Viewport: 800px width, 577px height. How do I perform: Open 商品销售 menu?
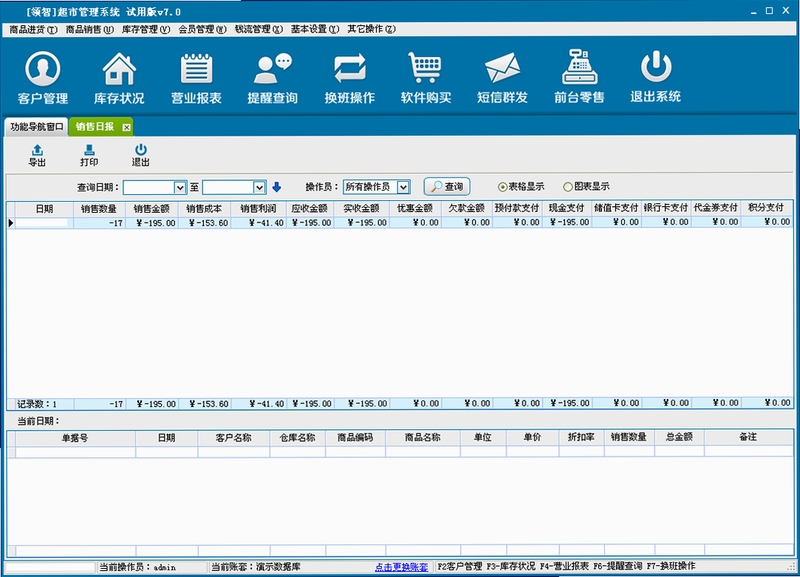pyautogui.click(x=89, y=30)
